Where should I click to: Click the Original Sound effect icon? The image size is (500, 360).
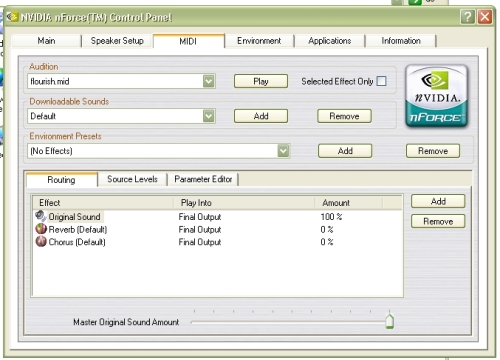[41, 216]
